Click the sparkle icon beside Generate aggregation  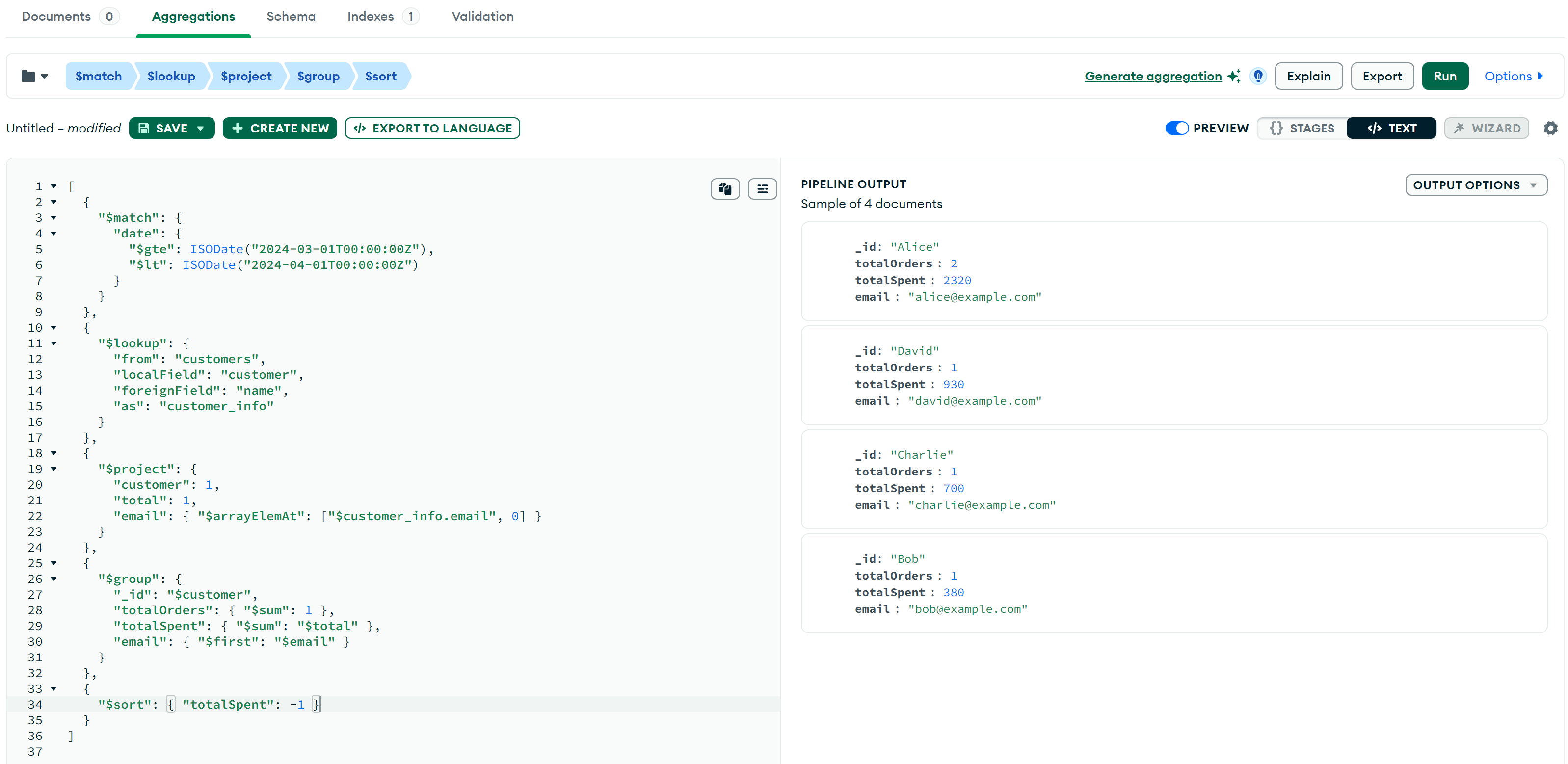pos(1233,76)
